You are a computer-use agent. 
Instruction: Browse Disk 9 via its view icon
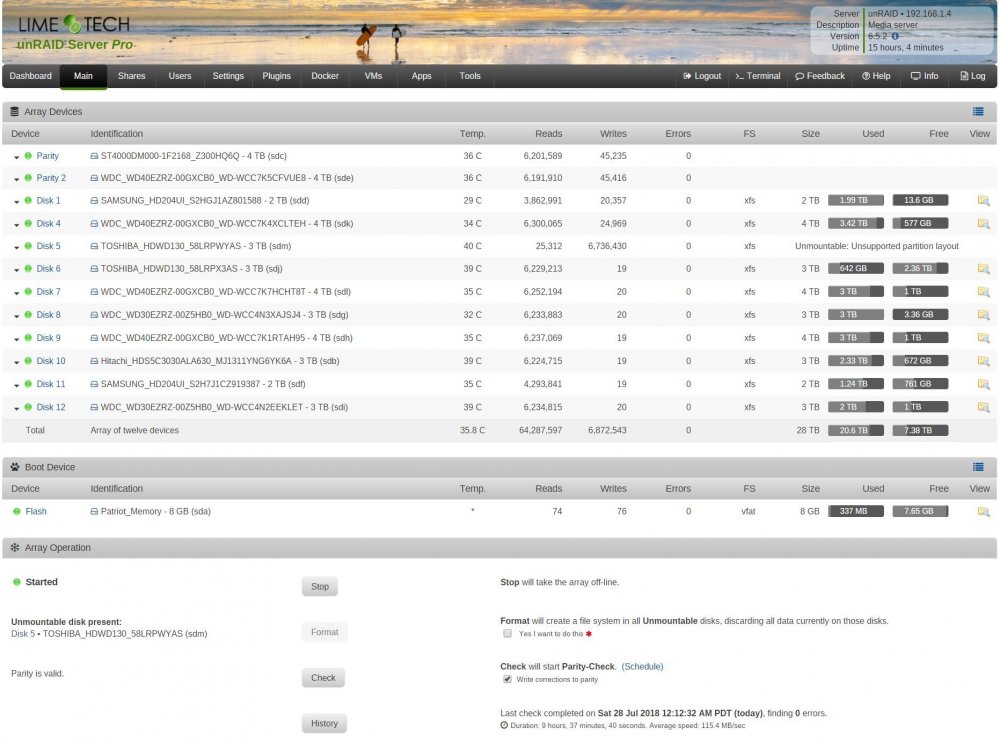983,338
